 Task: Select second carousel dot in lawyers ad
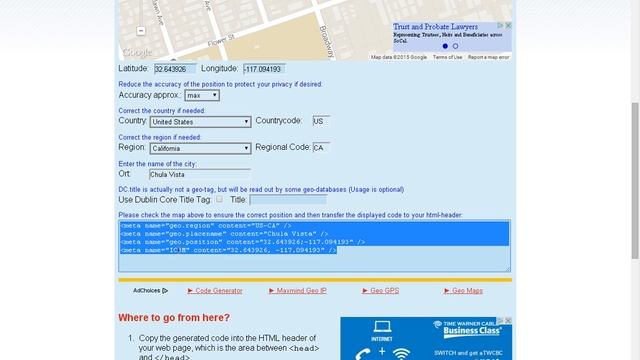point(456,46)
